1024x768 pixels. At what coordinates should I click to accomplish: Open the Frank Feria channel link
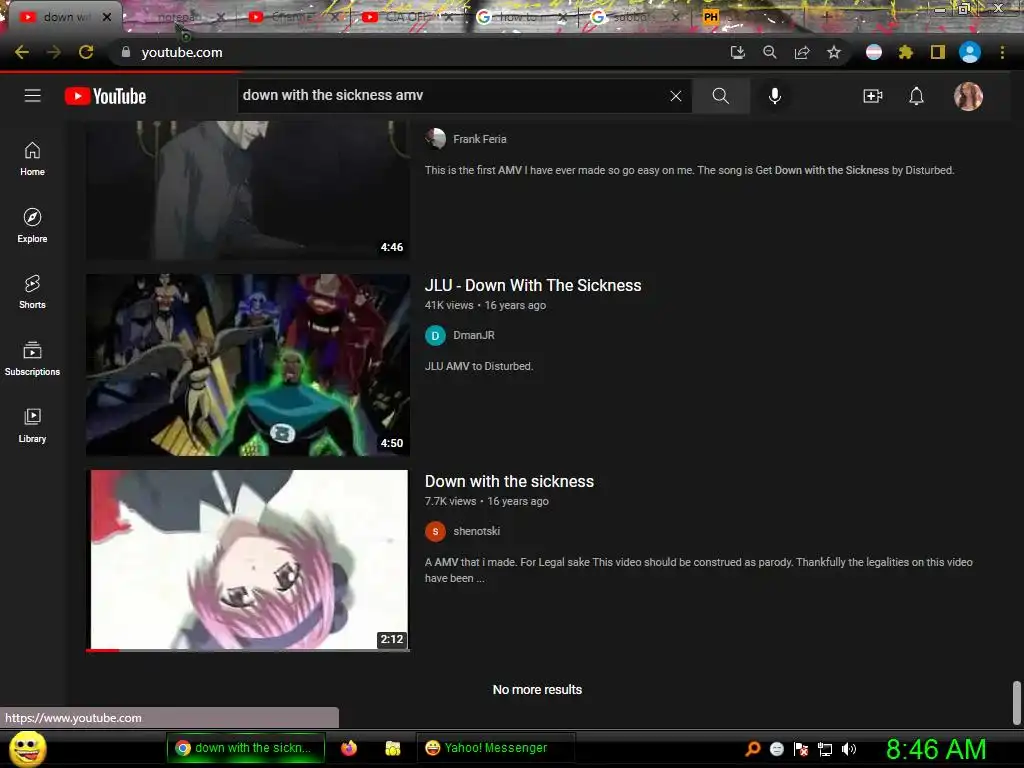coord(479,139)
